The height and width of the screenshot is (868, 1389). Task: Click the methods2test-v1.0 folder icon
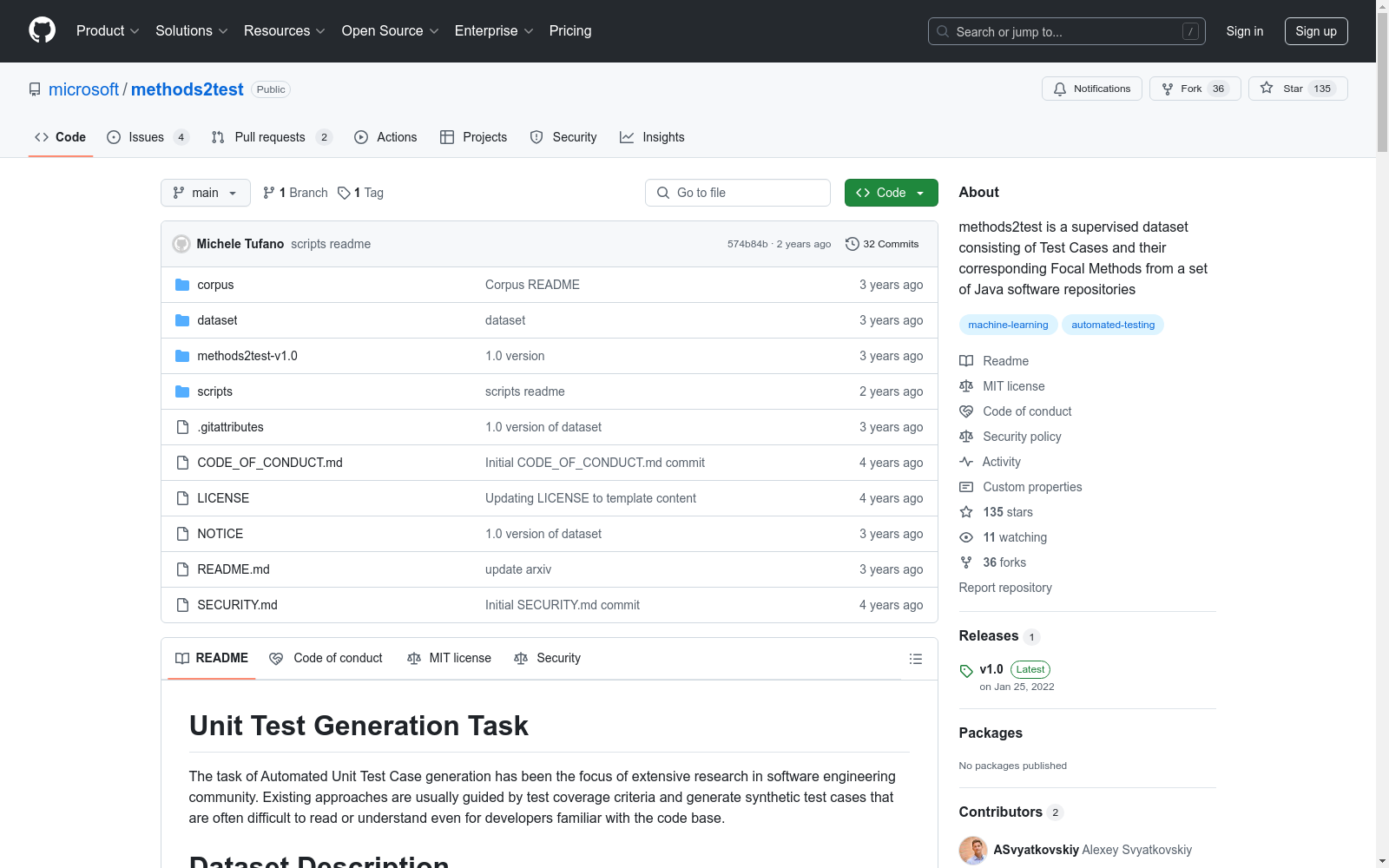tap(182, 356)
